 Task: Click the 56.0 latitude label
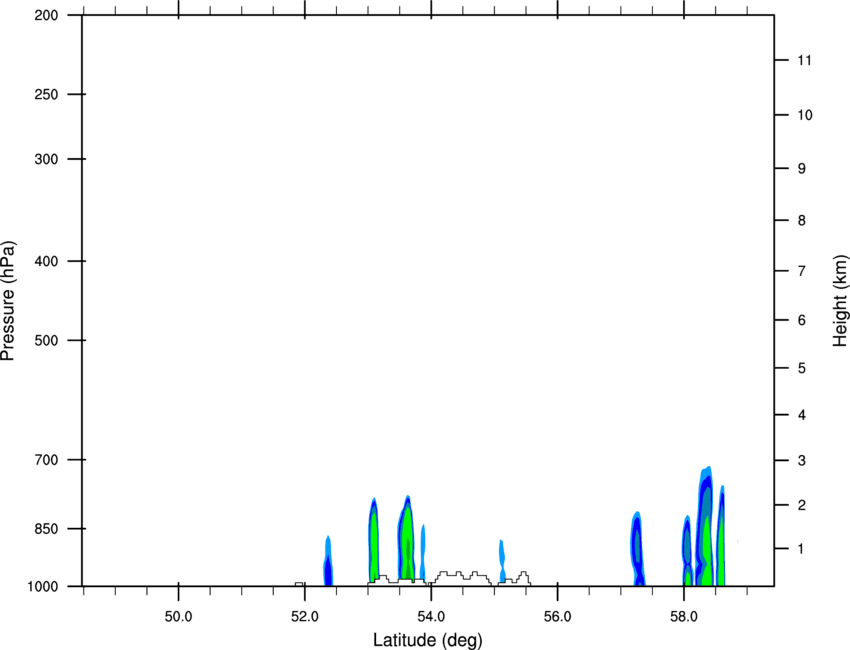[557, 617]
